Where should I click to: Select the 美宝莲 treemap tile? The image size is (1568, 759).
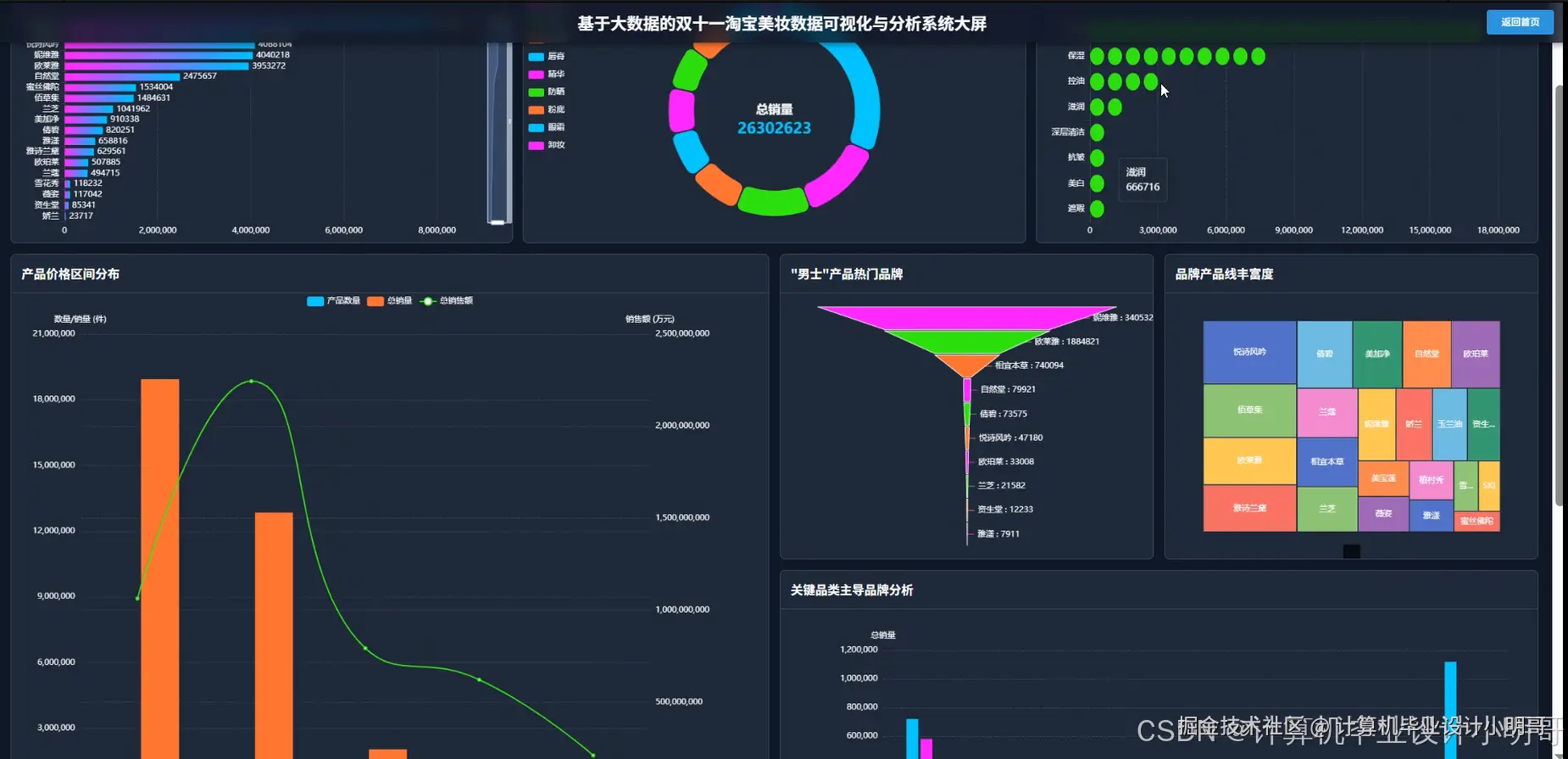1383,478
